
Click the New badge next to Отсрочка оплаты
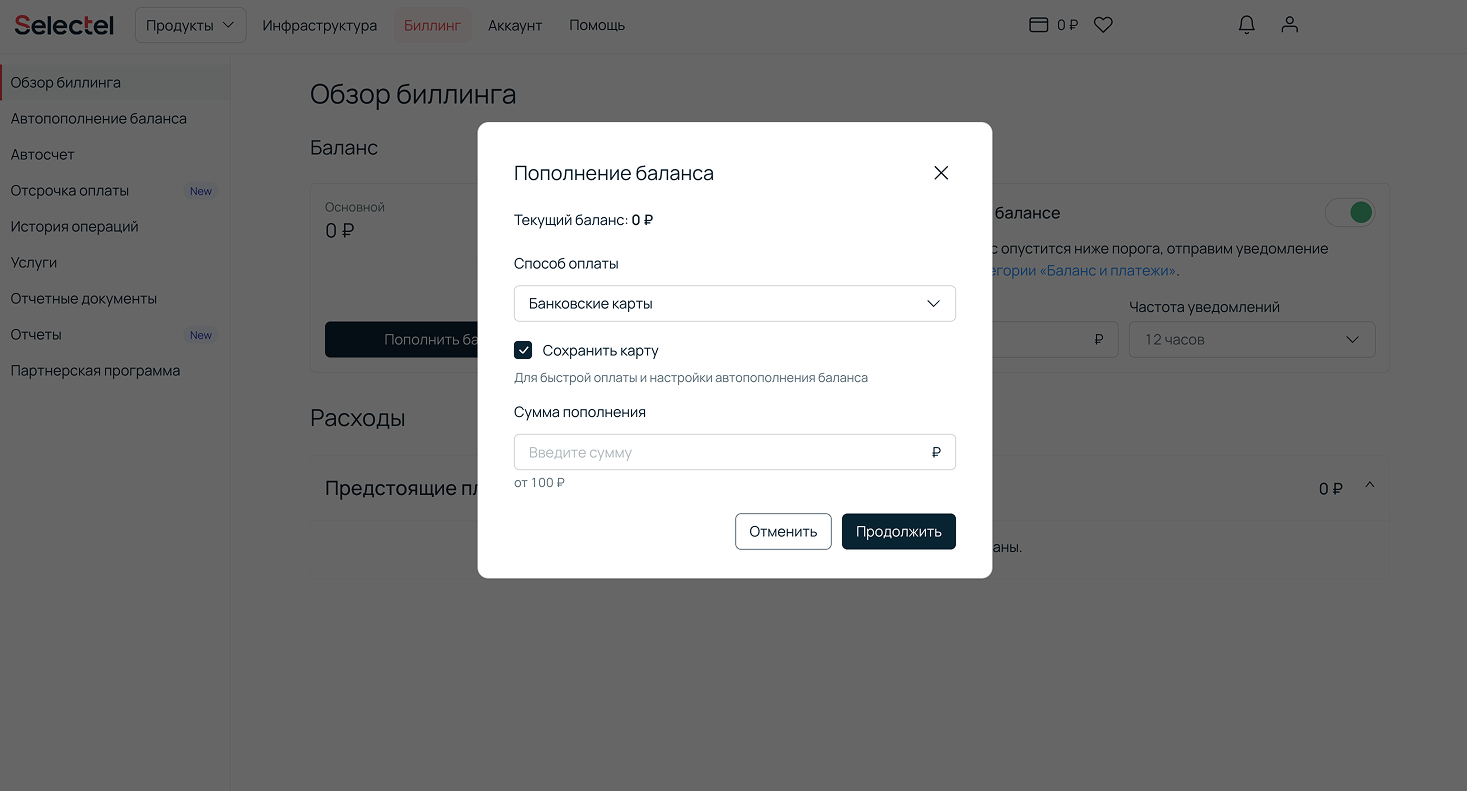coord(201,191)
